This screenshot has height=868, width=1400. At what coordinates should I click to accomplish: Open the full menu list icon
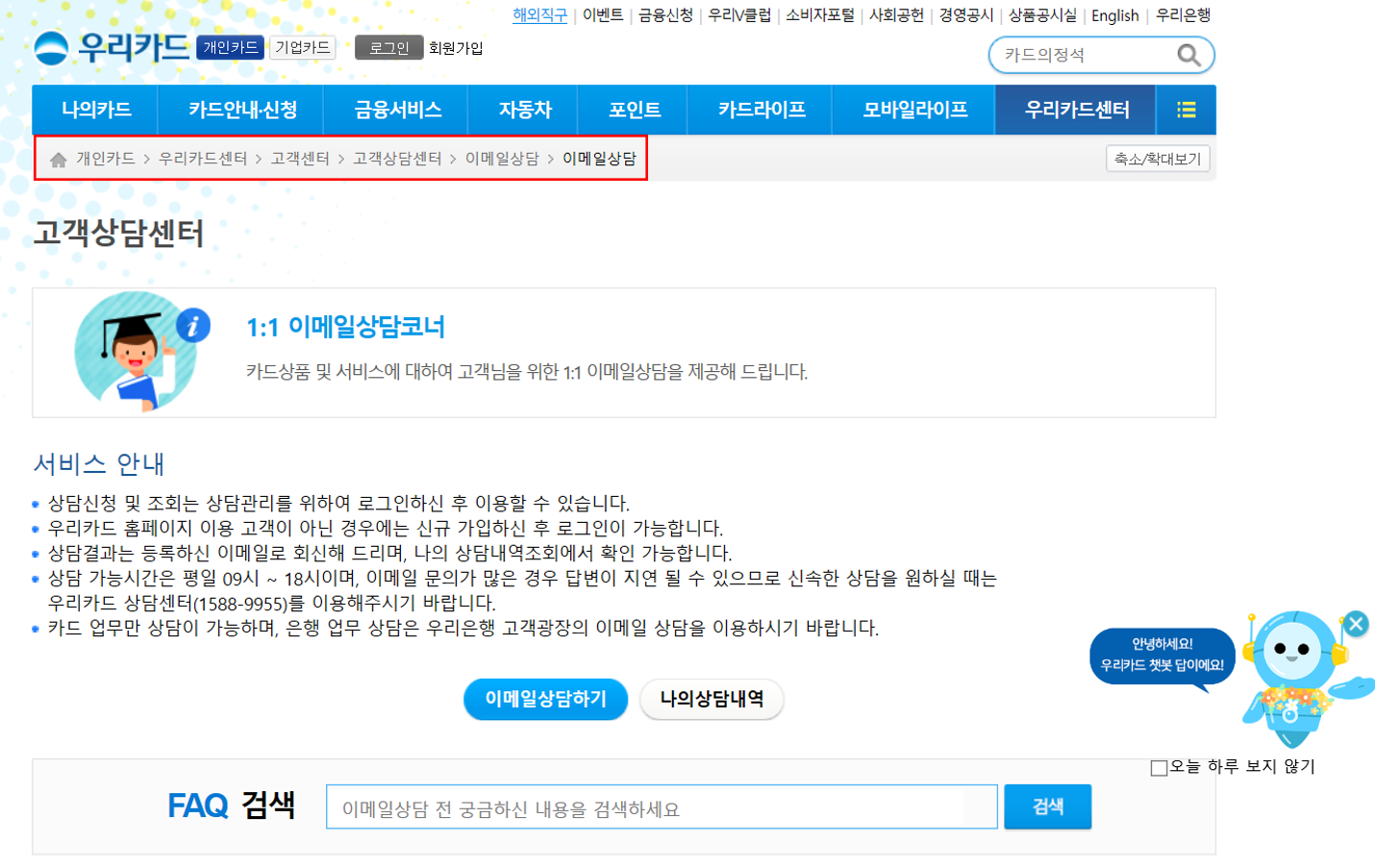tap(1187, 110)
